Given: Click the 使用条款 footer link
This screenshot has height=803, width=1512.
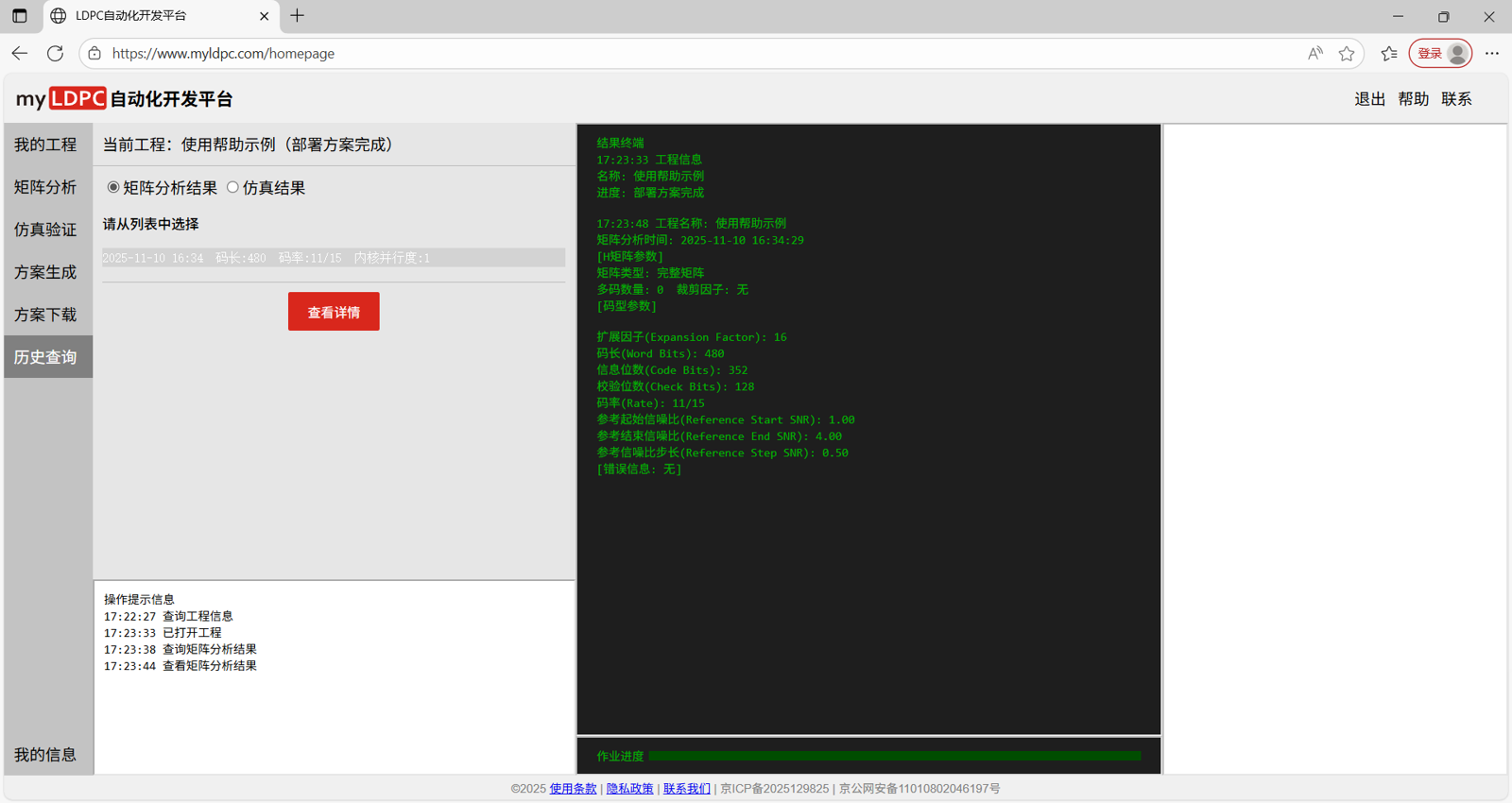Looking at the screenshot, I should (x=573, y=789).
